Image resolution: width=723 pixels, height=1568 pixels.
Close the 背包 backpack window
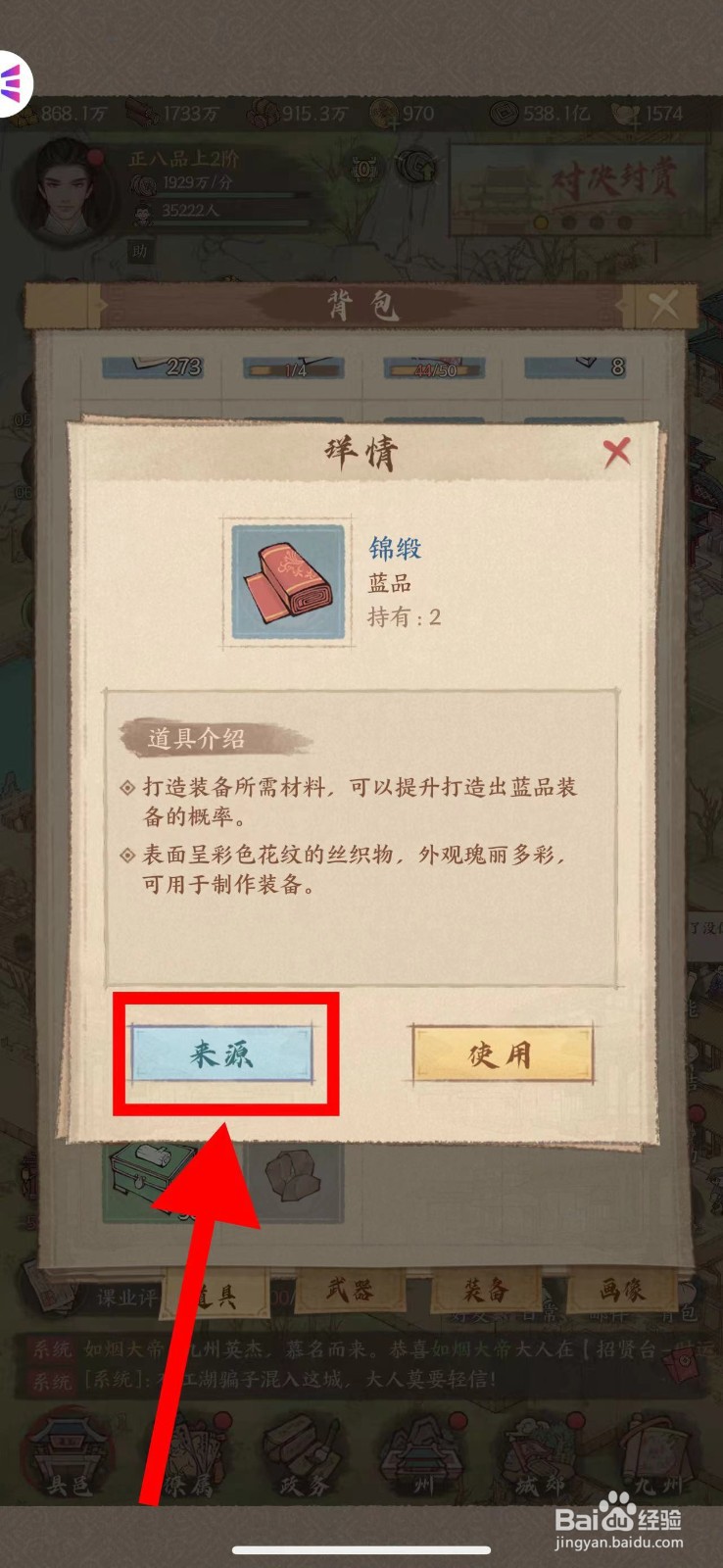tap(664, 307)
